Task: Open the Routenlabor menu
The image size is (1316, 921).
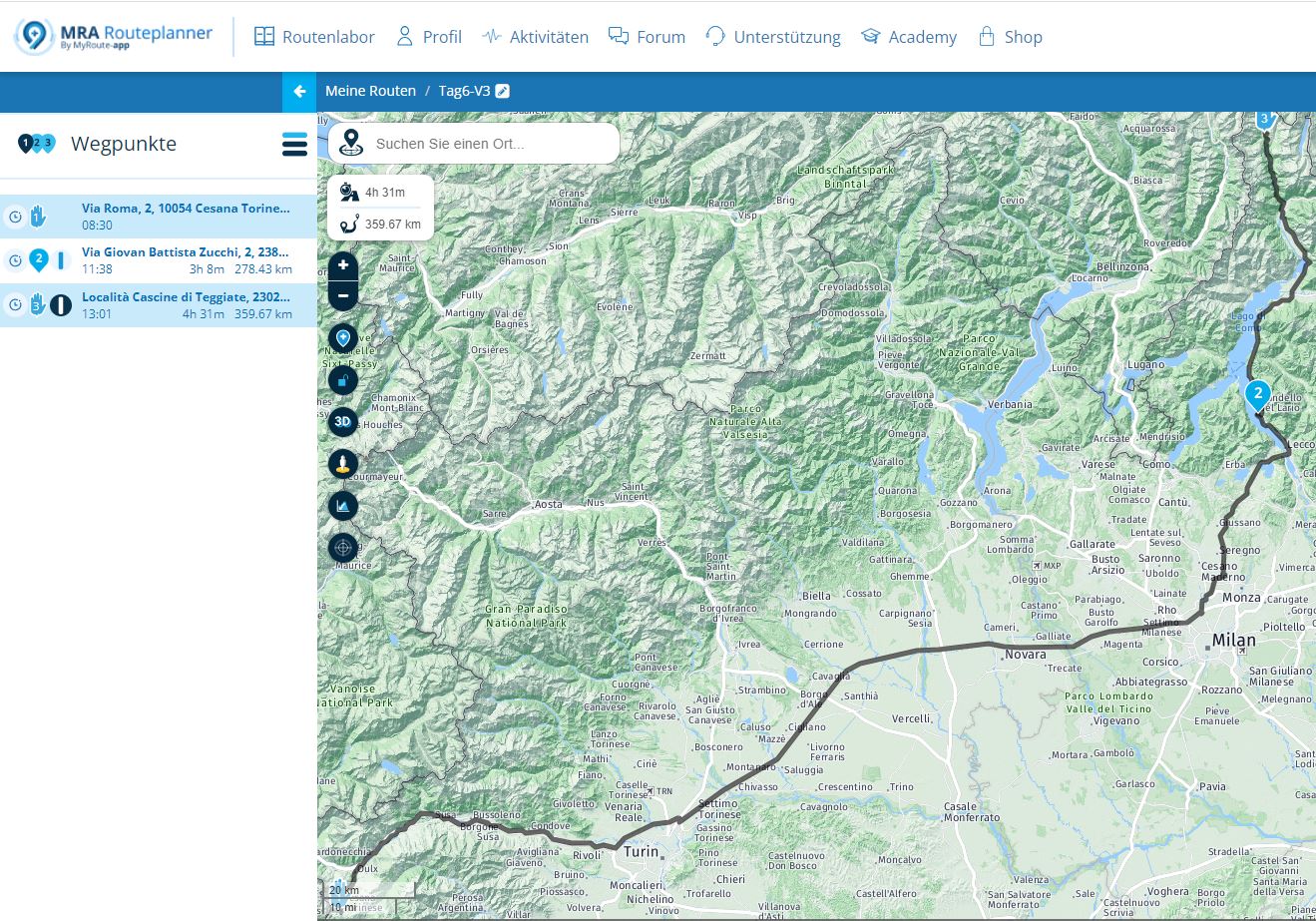Action: 314,37
